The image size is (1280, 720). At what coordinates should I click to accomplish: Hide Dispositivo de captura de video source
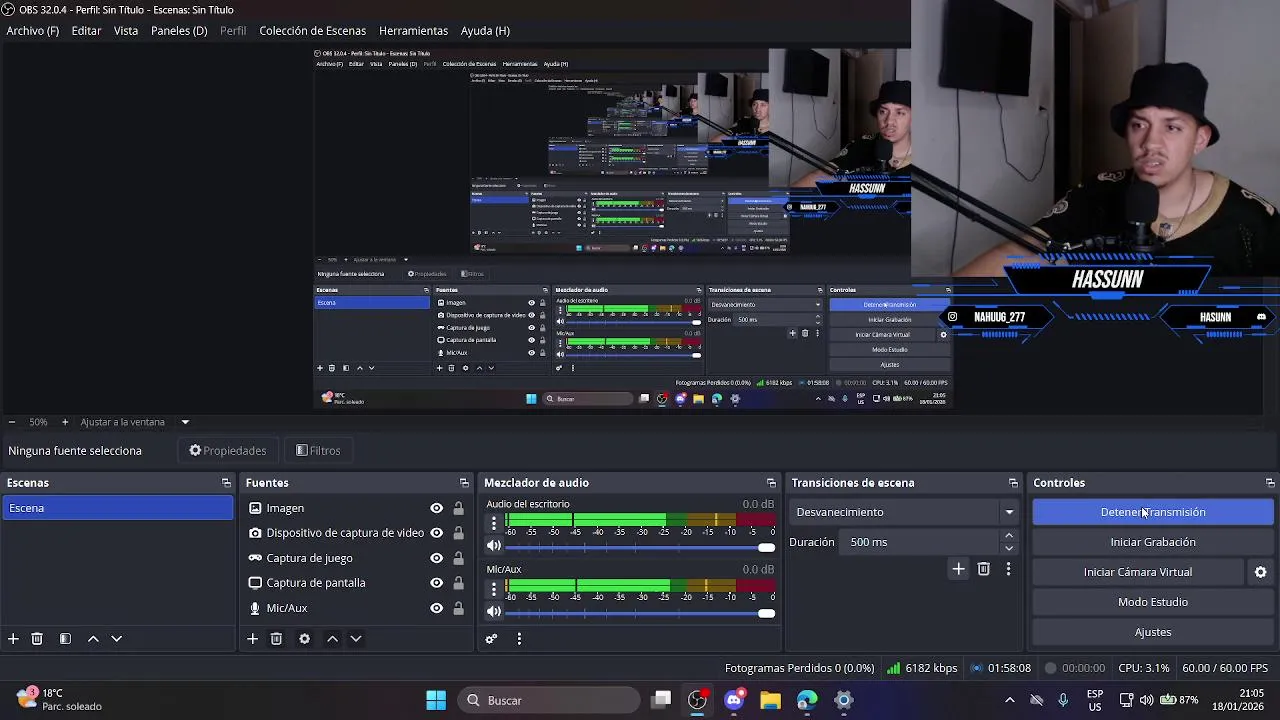[x=436, y=533]
